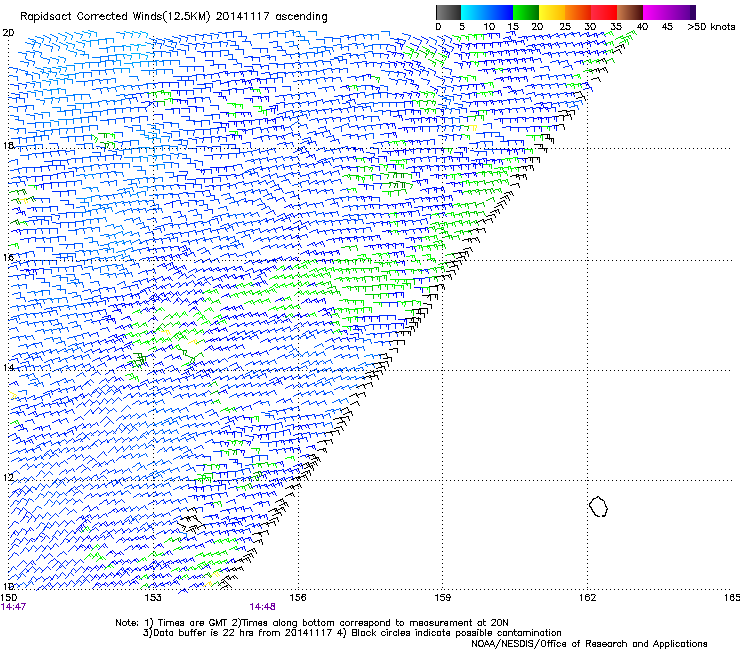The height and width of the screenshot is (650, 740).
Task: Click the 'Black circles indicate possible contamination' note
Action: click(x=449, y=633)
